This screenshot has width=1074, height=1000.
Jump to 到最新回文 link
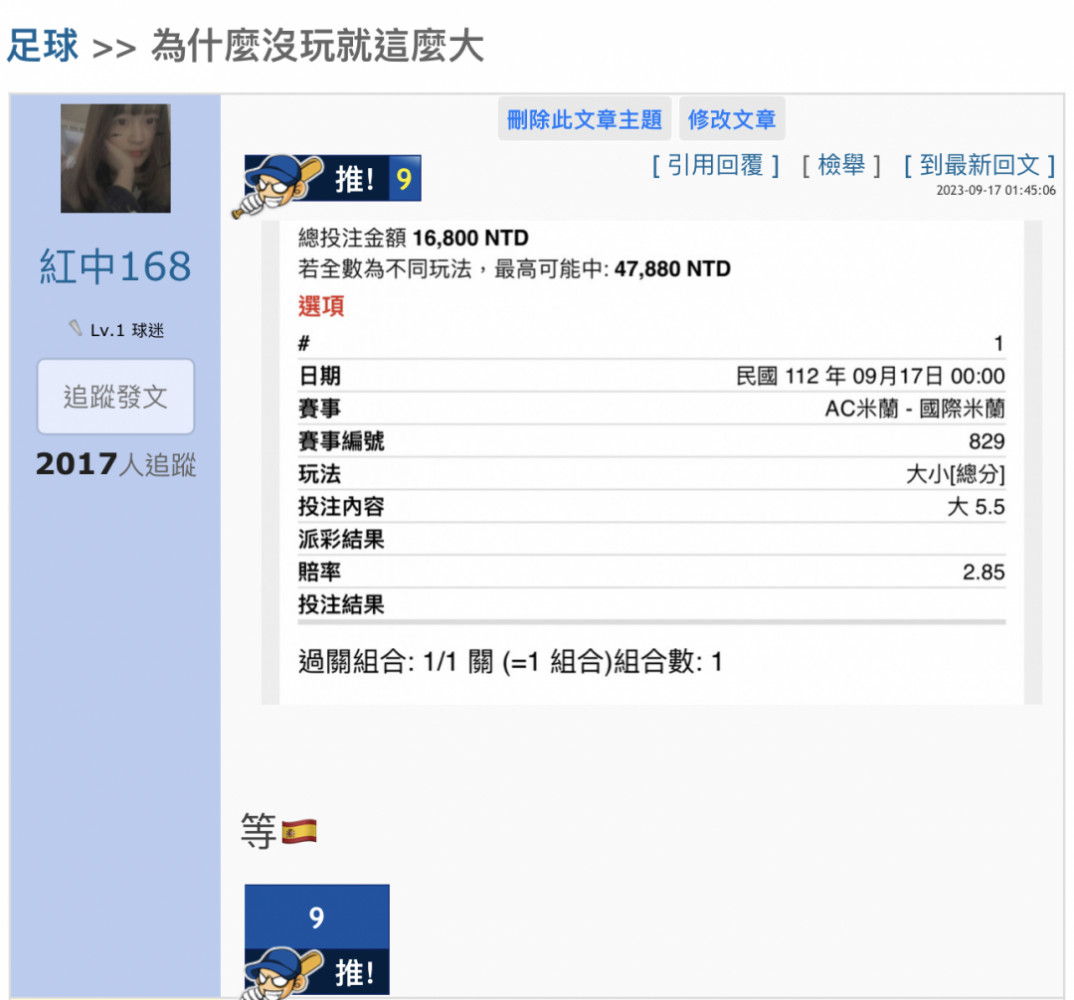[x=979, y=165]
